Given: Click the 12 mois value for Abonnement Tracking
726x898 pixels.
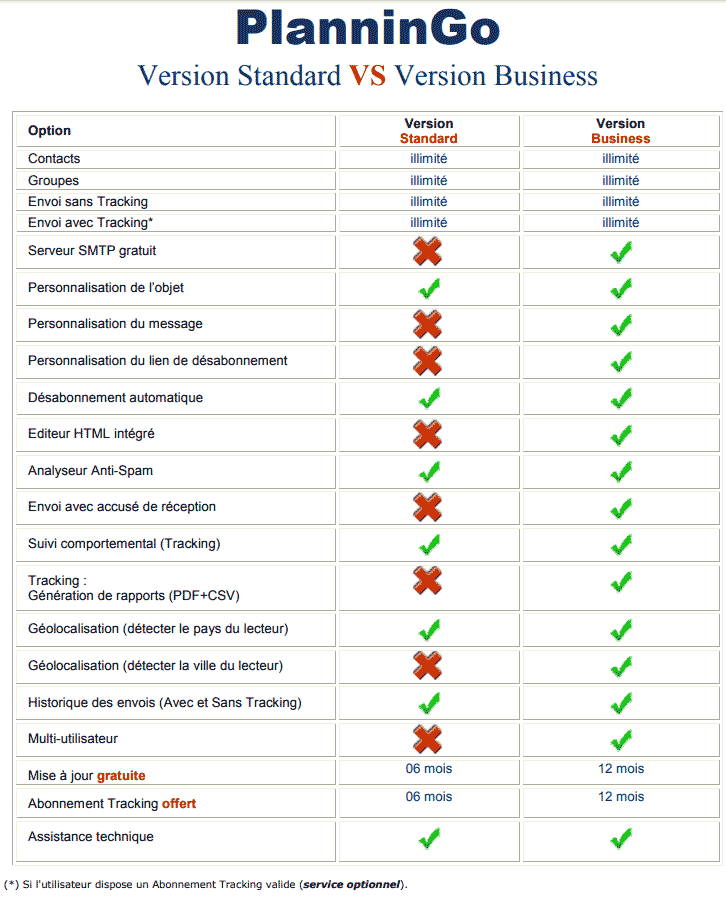Looking at the screenshot, I should [x=621, y=797].
